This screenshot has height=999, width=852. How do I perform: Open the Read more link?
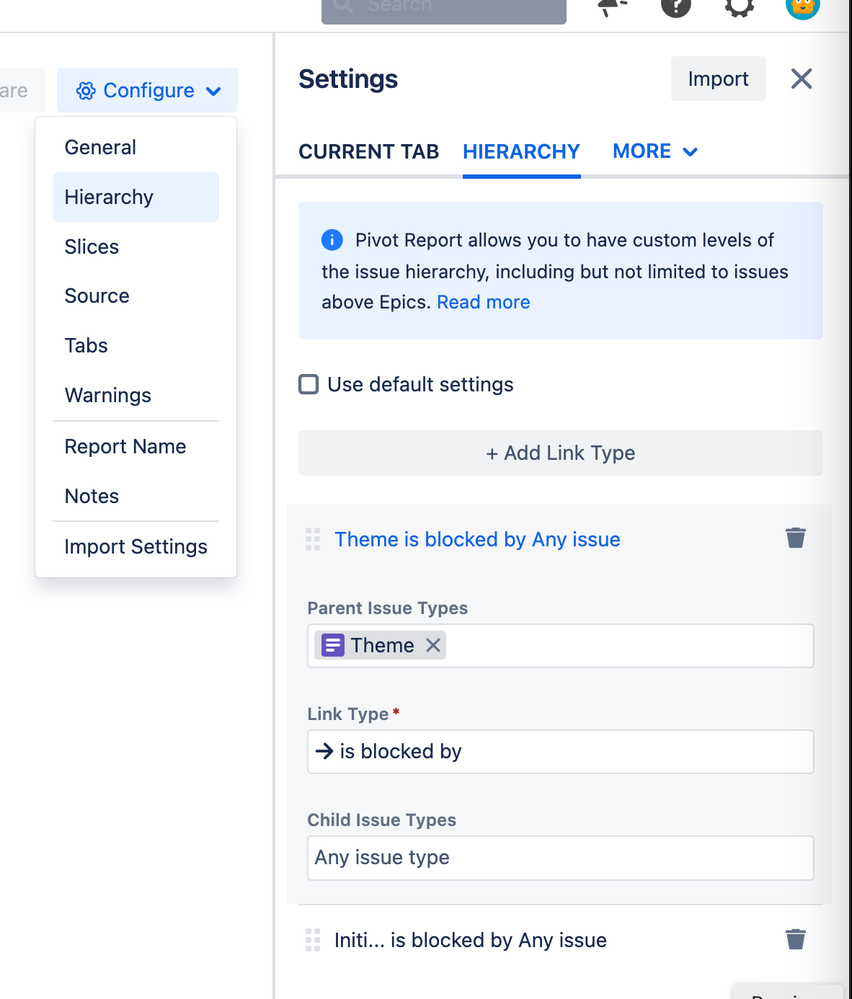483,302
